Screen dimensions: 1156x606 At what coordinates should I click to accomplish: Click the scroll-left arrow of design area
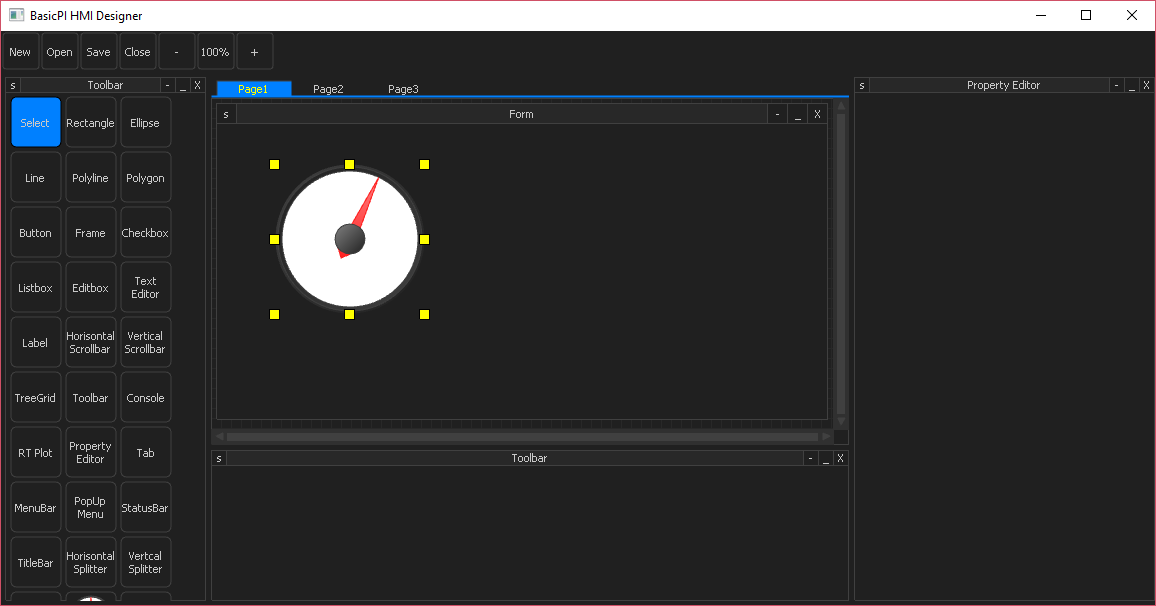coord(219,436)
